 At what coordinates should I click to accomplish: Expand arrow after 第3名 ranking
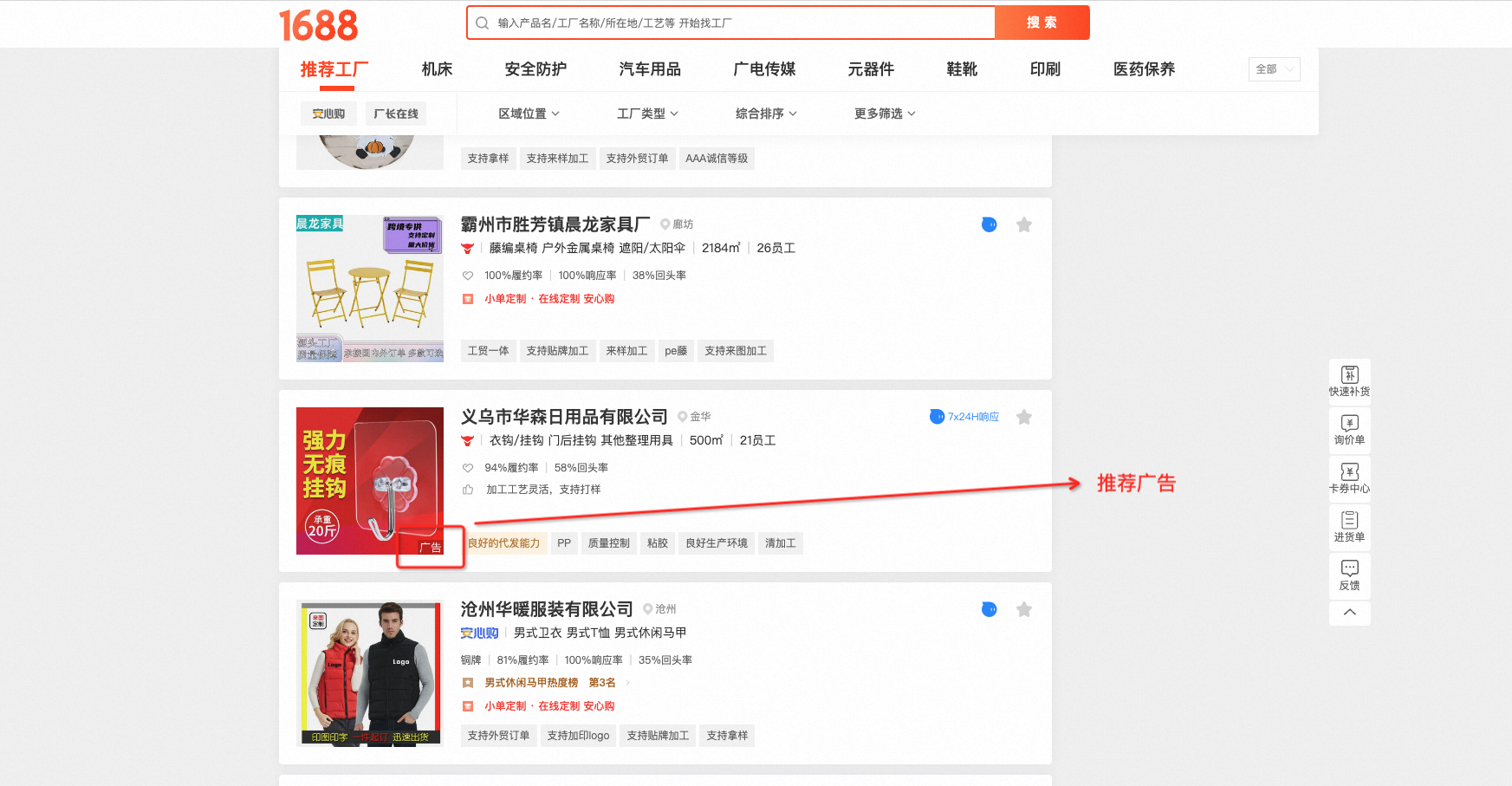tap(627, 683)
